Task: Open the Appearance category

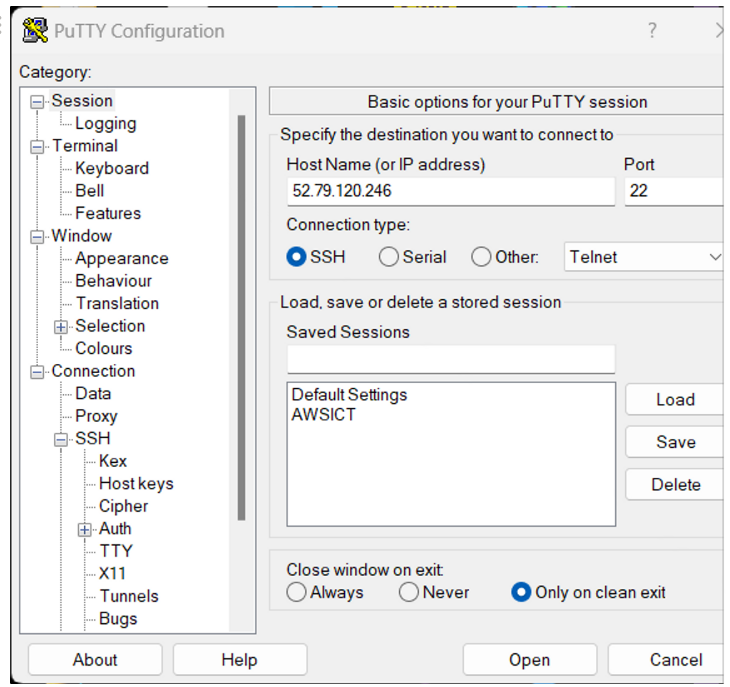Action: pyautogui.click(x=122, y=258)
